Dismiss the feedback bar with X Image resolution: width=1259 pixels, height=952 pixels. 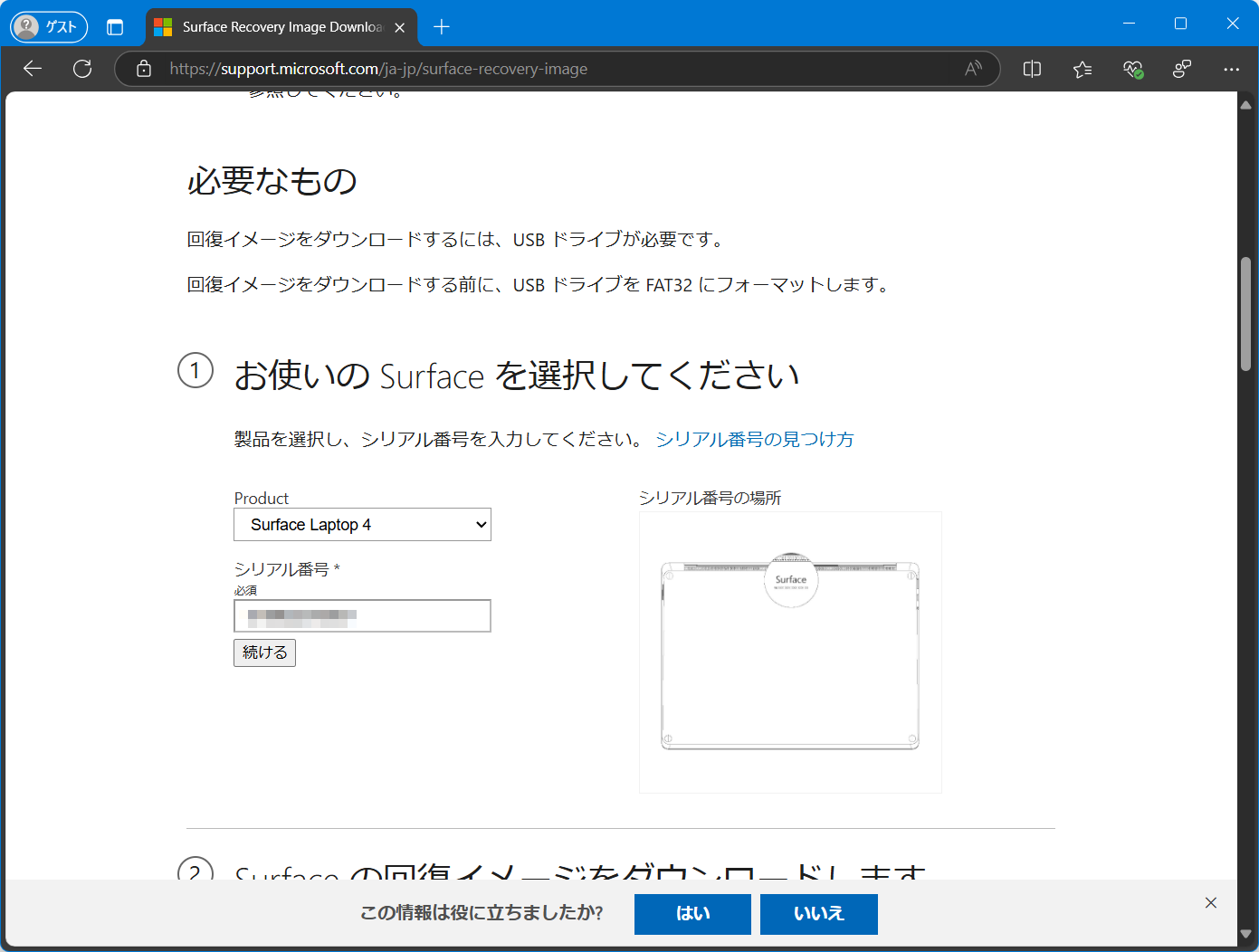(x=1211, y=902)
